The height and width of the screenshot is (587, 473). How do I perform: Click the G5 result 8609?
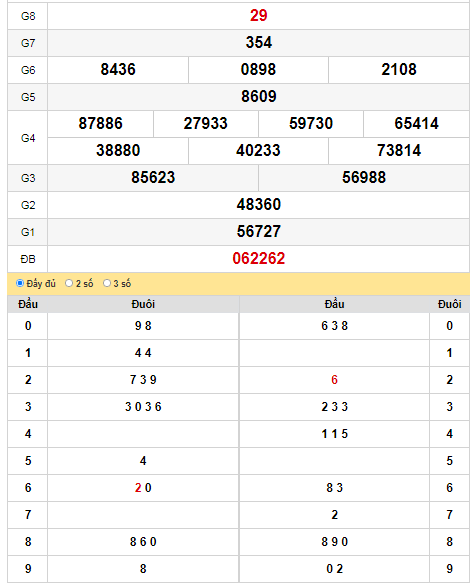coord(258,97)
